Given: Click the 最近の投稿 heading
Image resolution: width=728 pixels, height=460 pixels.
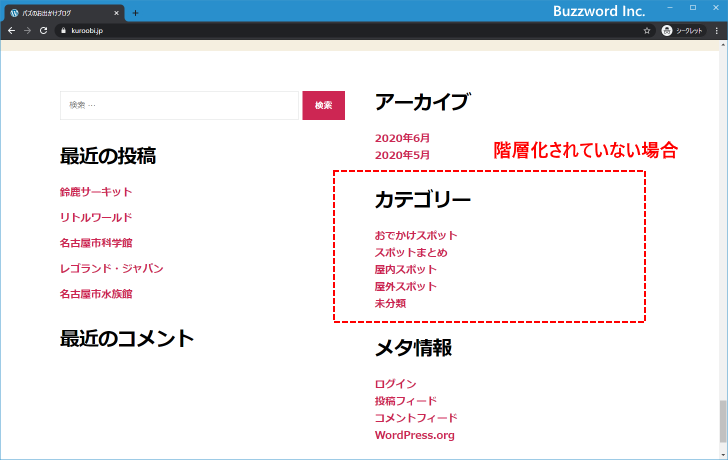Looking at the screenshot, I should [x=108, y=156].
